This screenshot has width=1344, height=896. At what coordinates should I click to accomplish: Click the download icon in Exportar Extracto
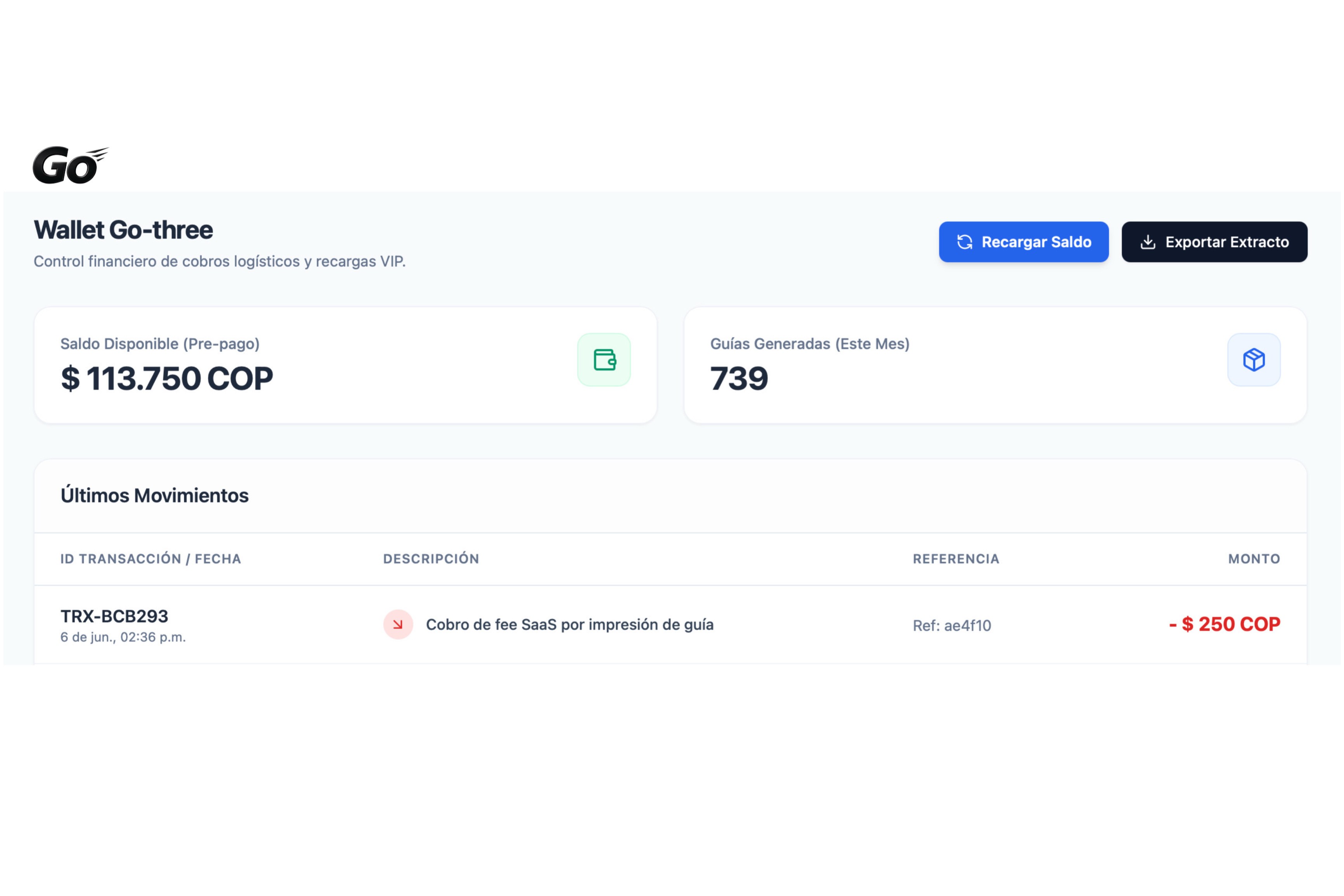pos(1148,242)
